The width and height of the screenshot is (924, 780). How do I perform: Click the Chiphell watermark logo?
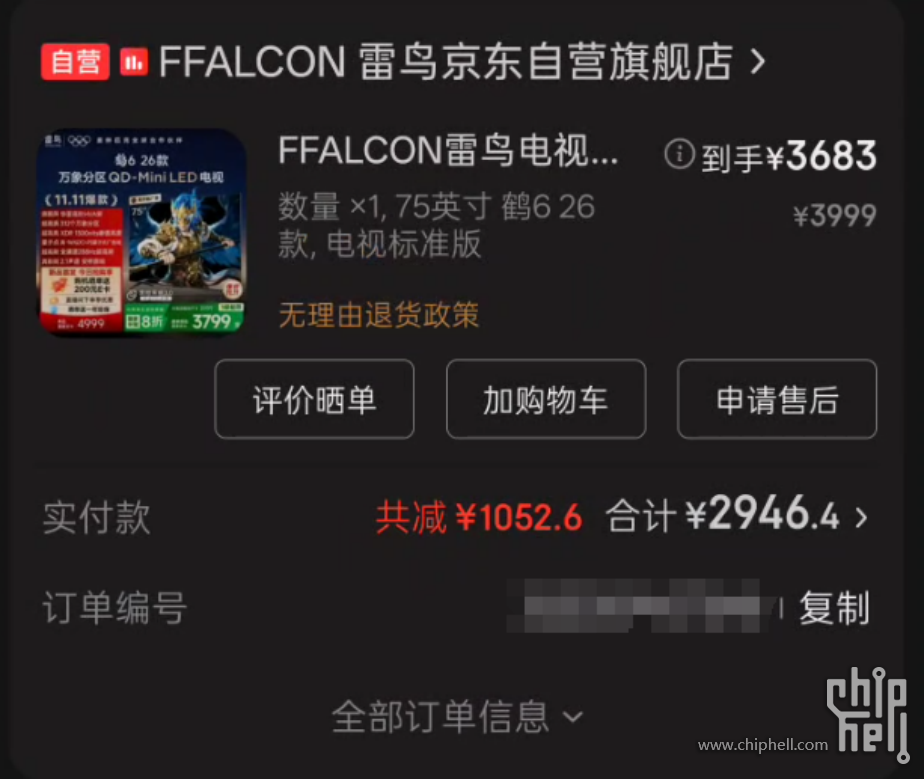866,714
